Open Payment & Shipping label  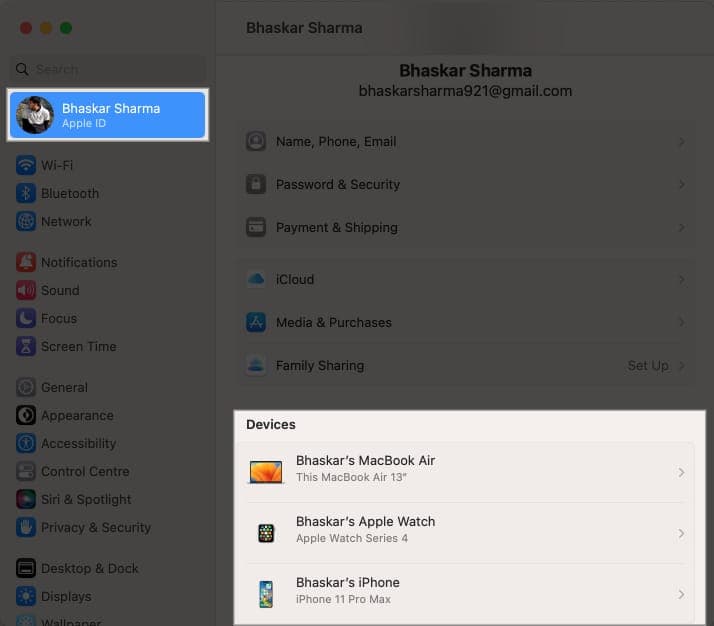point(337,227)
